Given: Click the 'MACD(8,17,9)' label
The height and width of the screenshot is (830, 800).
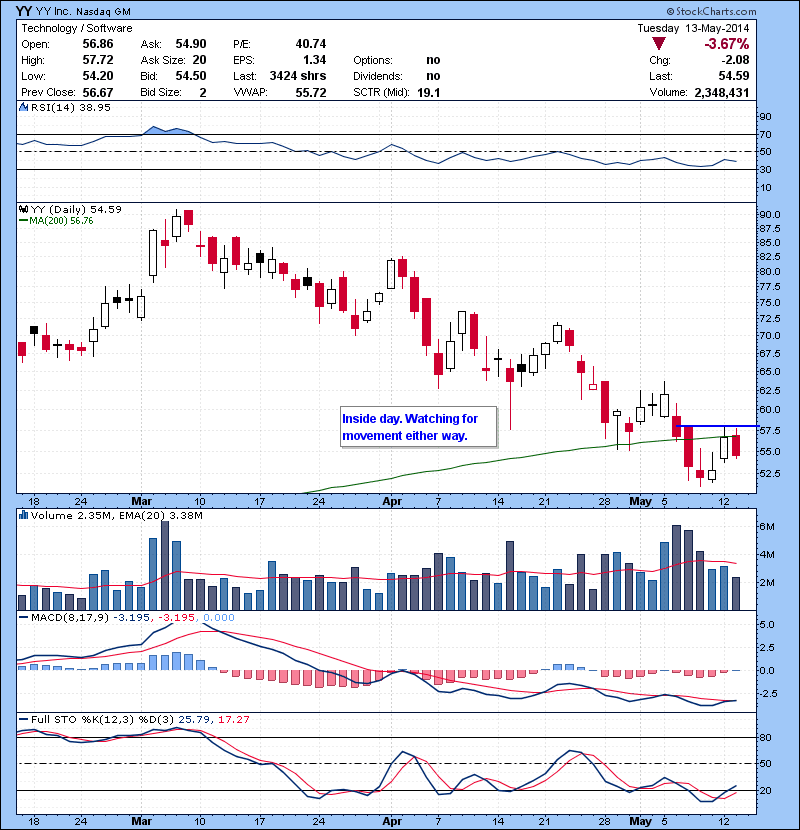Looking at the screenshot, I should 70,617.
